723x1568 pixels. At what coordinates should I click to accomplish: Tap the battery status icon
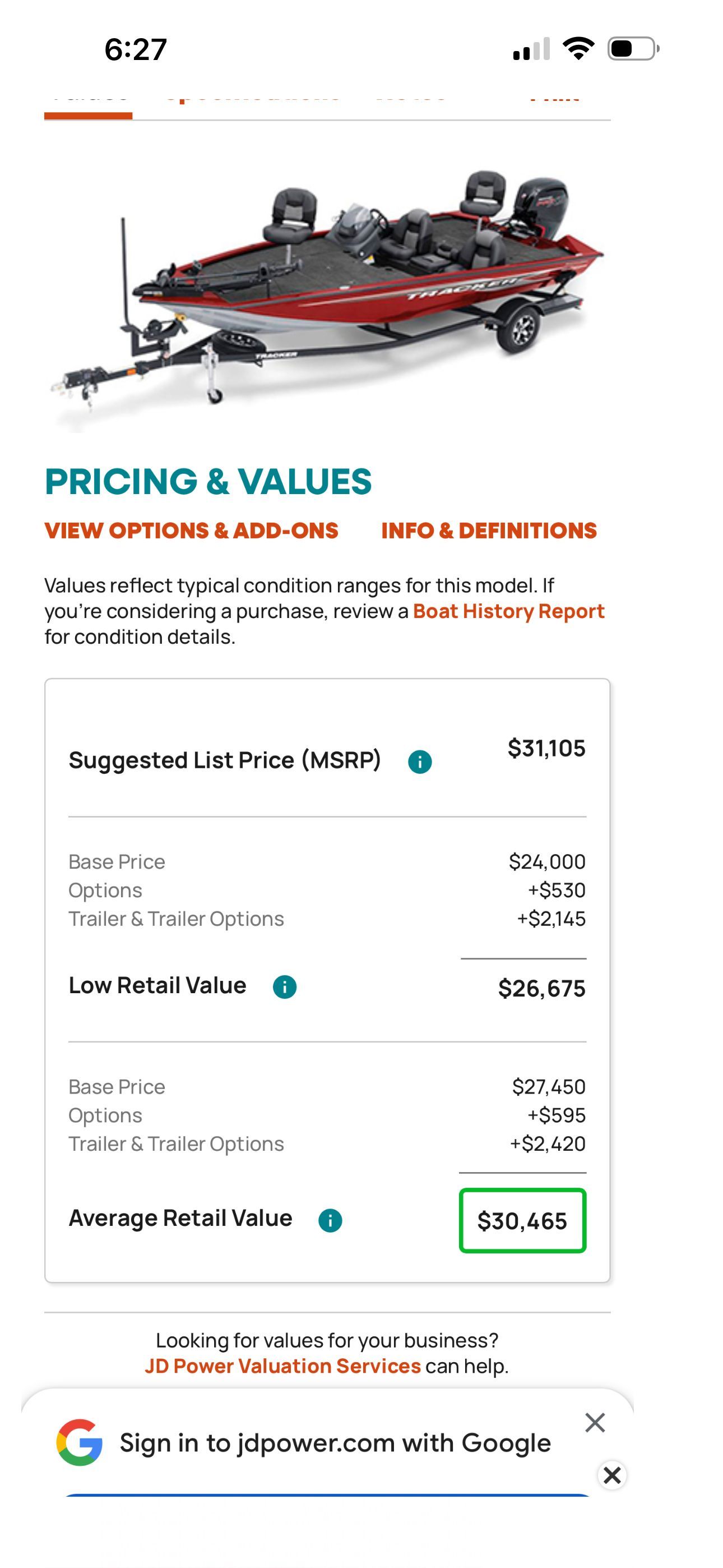(633, 49)
